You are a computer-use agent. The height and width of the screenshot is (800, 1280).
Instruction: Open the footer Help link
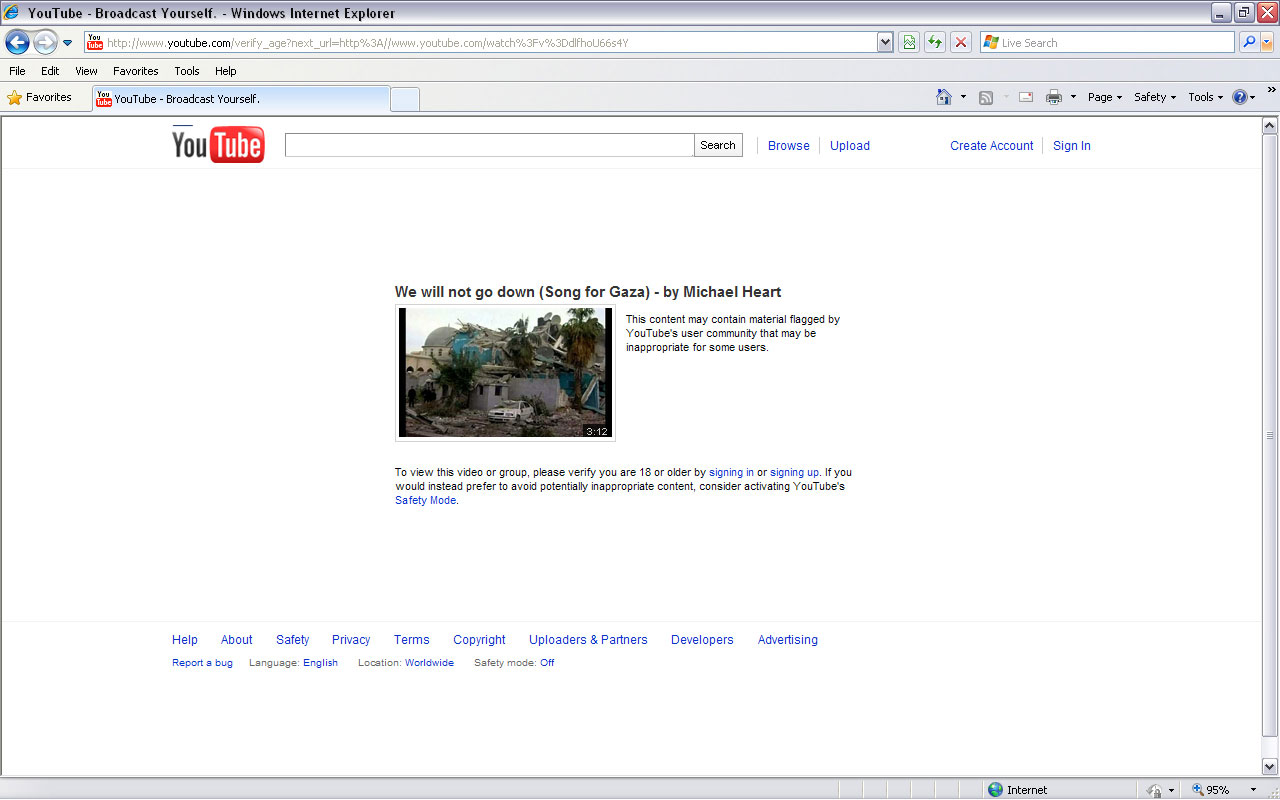click(x=185, y=640)
